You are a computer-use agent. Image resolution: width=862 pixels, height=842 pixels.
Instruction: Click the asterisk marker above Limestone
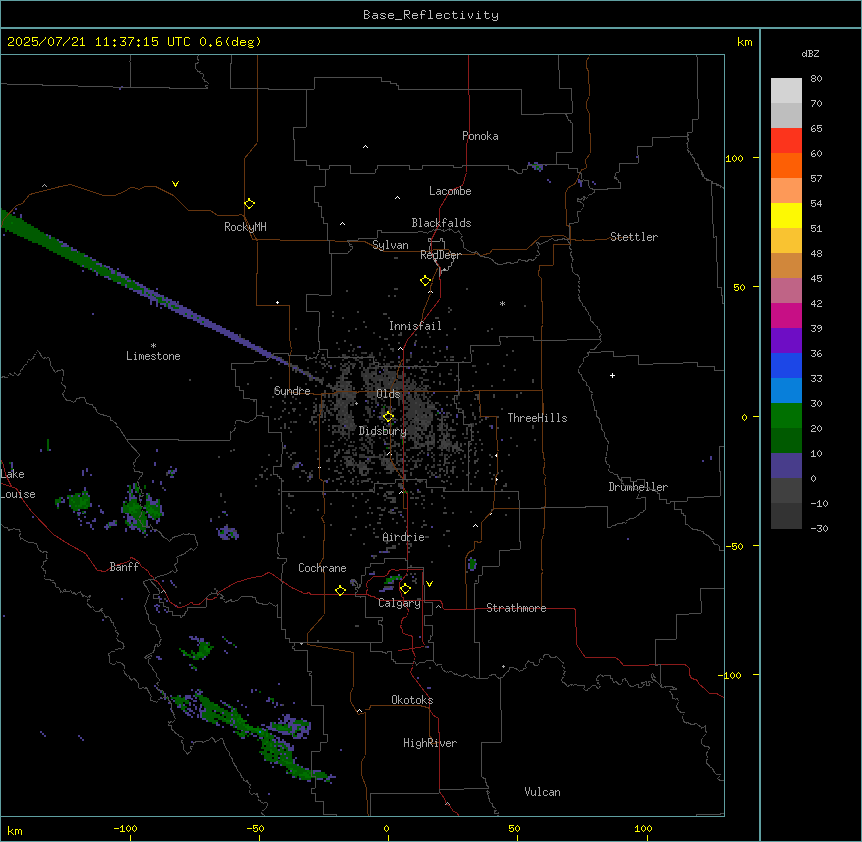[x=153, y=346]
